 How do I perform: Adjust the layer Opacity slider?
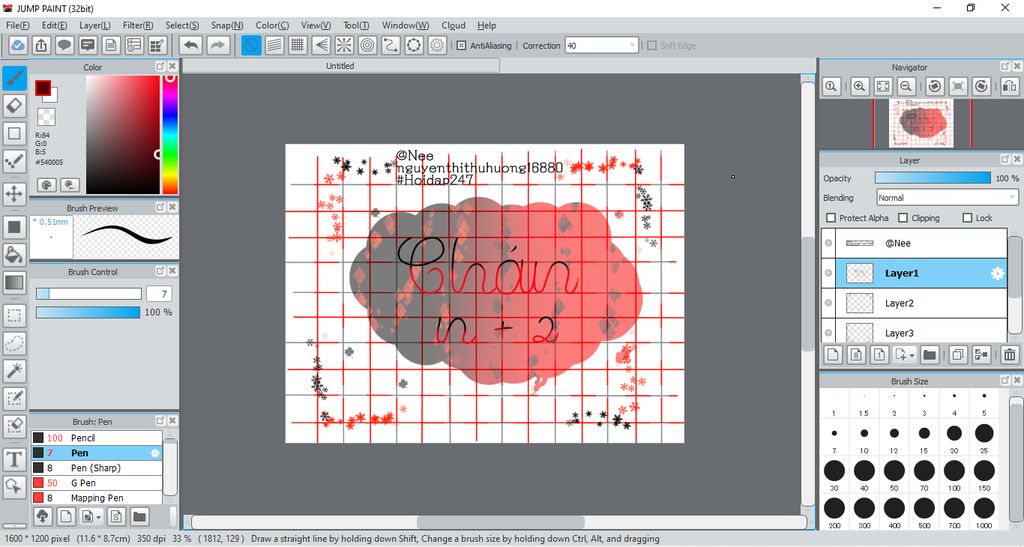pos(933,178)
